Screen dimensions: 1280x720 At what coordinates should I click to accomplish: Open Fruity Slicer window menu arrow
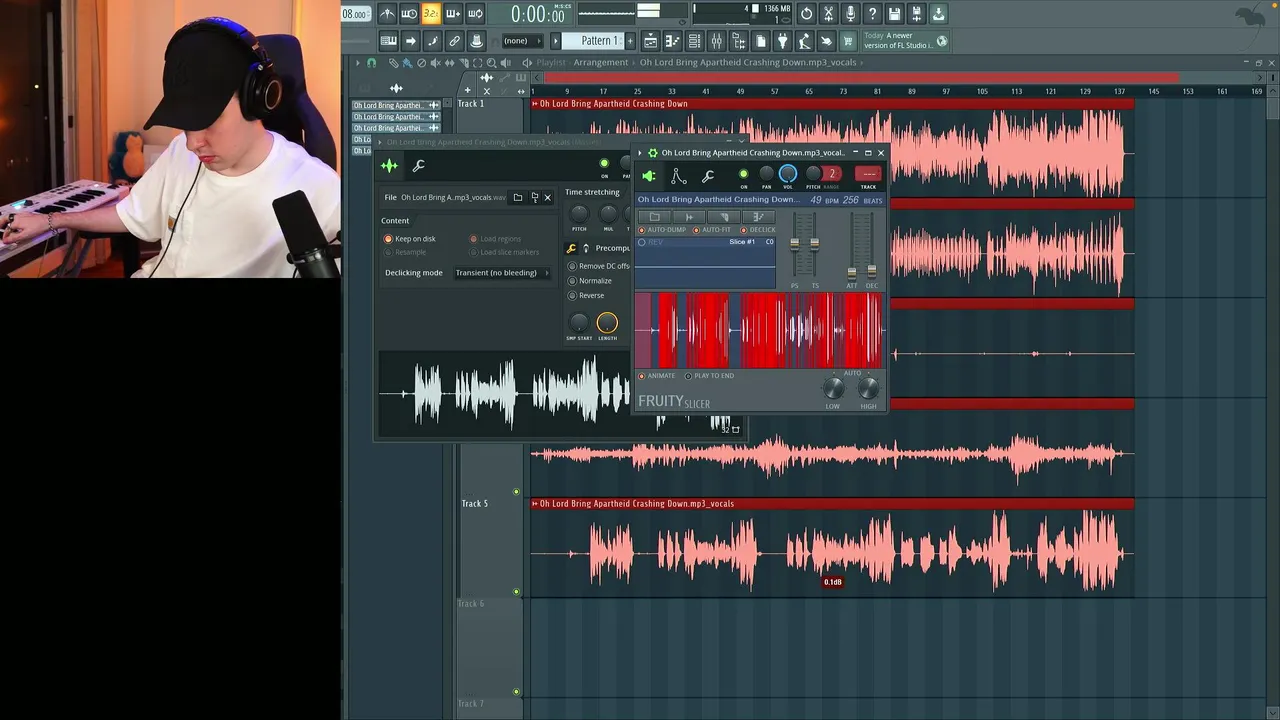tap(640, 153)
